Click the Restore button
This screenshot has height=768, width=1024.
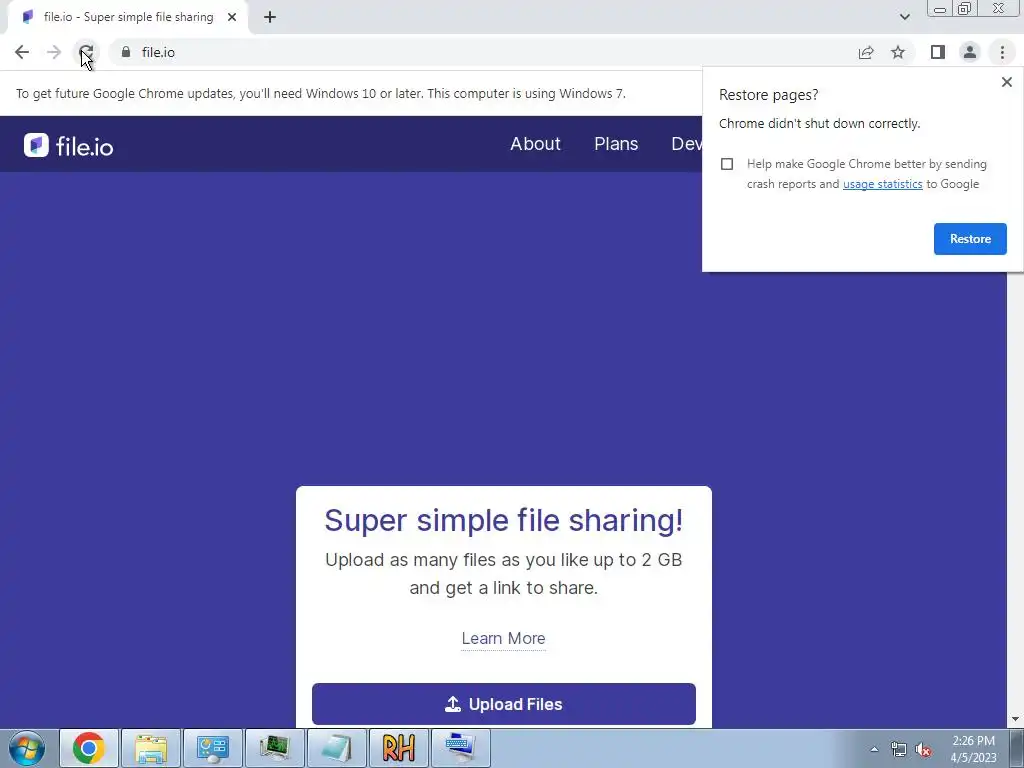[970, 239]
